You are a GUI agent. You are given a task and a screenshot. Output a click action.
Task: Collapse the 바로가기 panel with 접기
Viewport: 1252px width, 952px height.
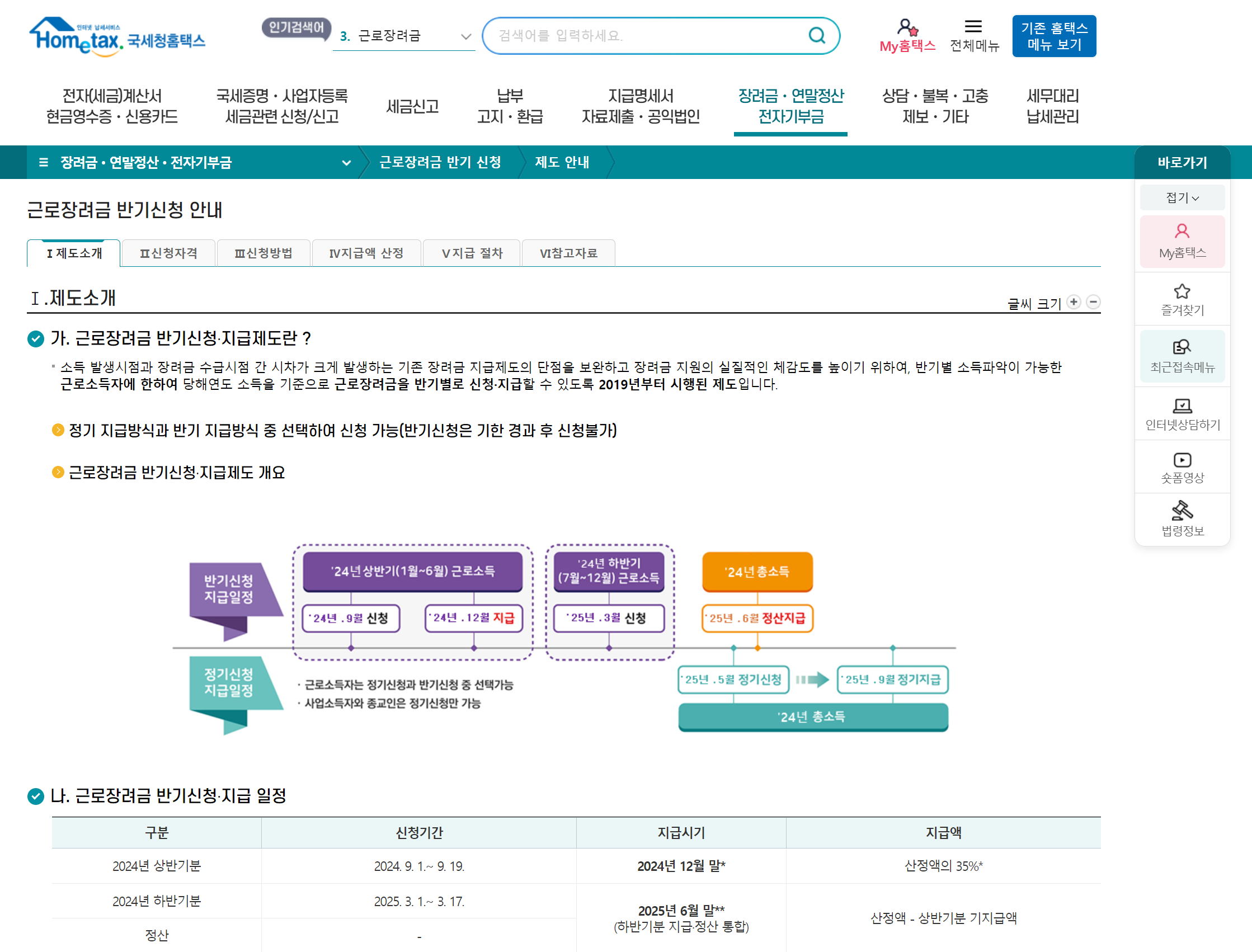pos(1182,198)
